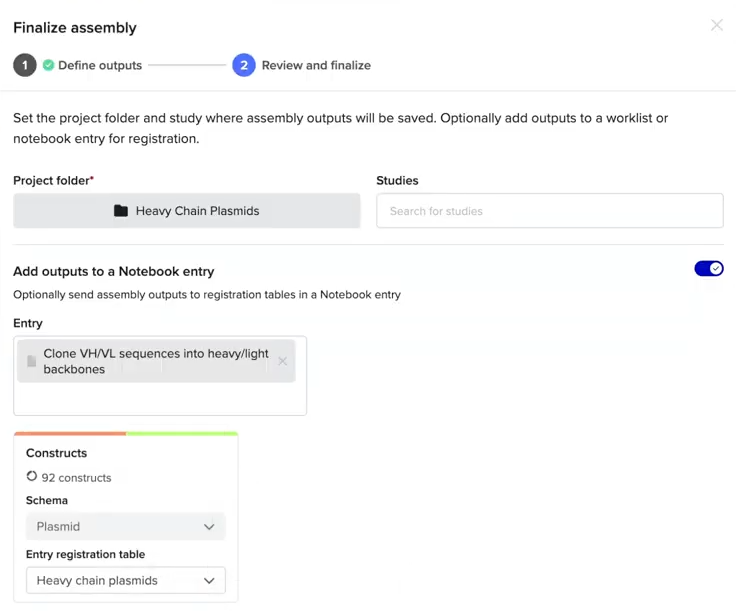The image size is (736, 611).
Task: Click the empty area in Entry box
Action: point(160,400)
